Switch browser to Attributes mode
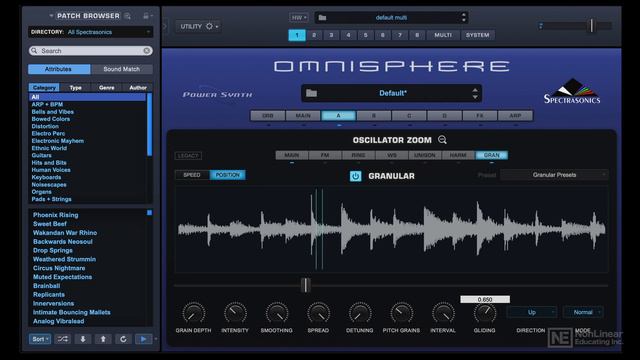The width and height of the screenshot is (640, 360). click(59, 69)
